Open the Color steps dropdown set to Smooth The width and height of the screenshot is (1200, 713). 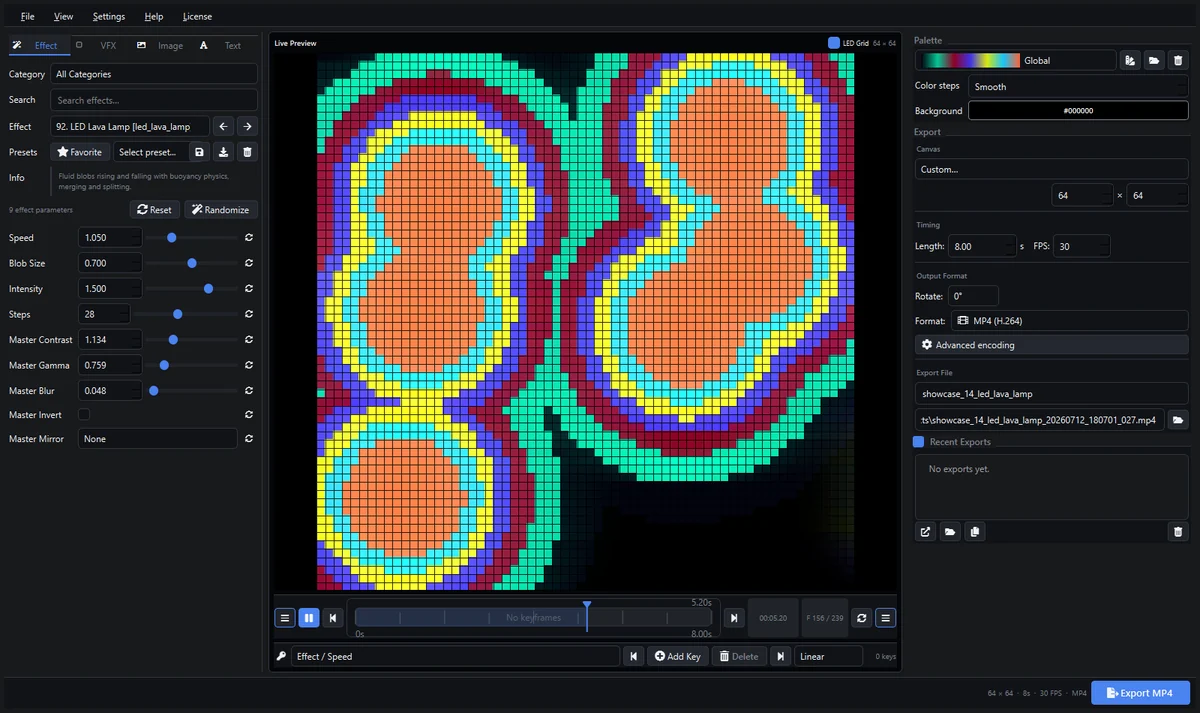tap(1078, 86)
